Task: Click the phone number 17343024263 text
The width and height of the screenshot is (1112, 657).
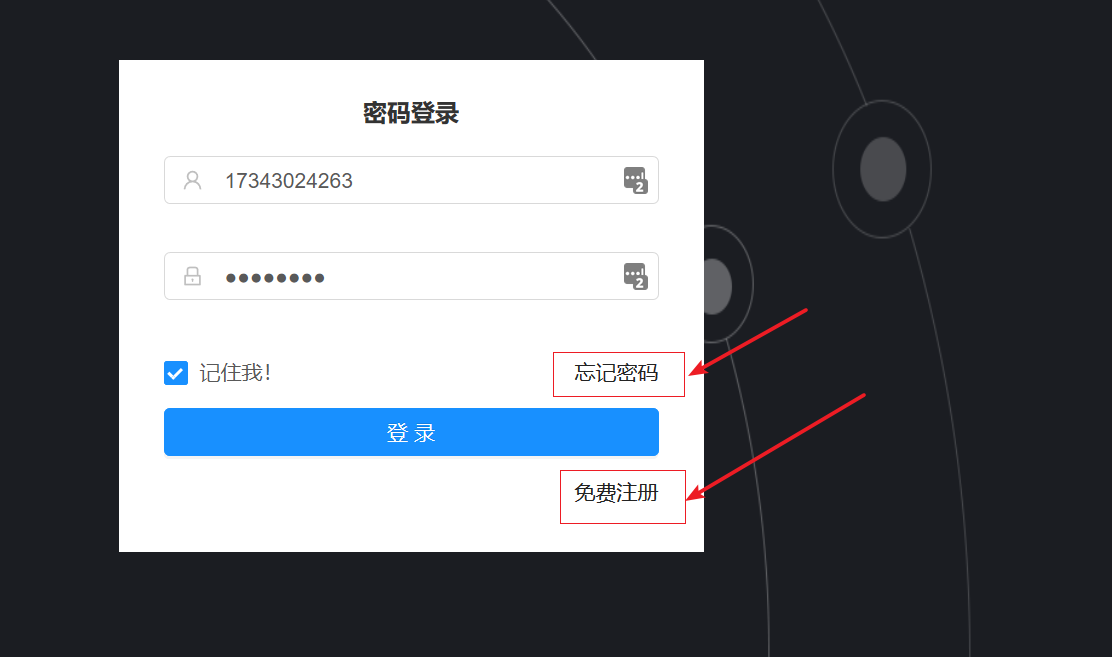Action: pos(289,181)
